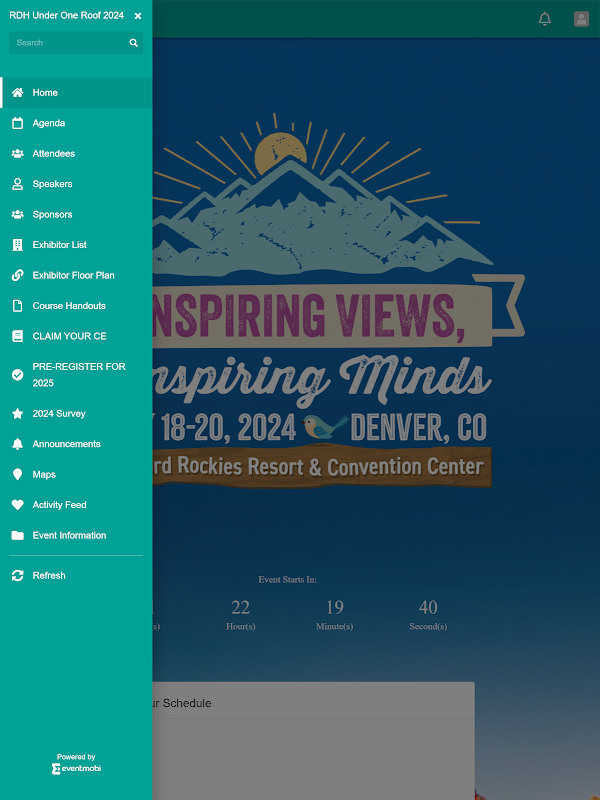Click the countdown Minute(s) value 19
This screenshot has width=600, height=800.
tap(334, 608)
